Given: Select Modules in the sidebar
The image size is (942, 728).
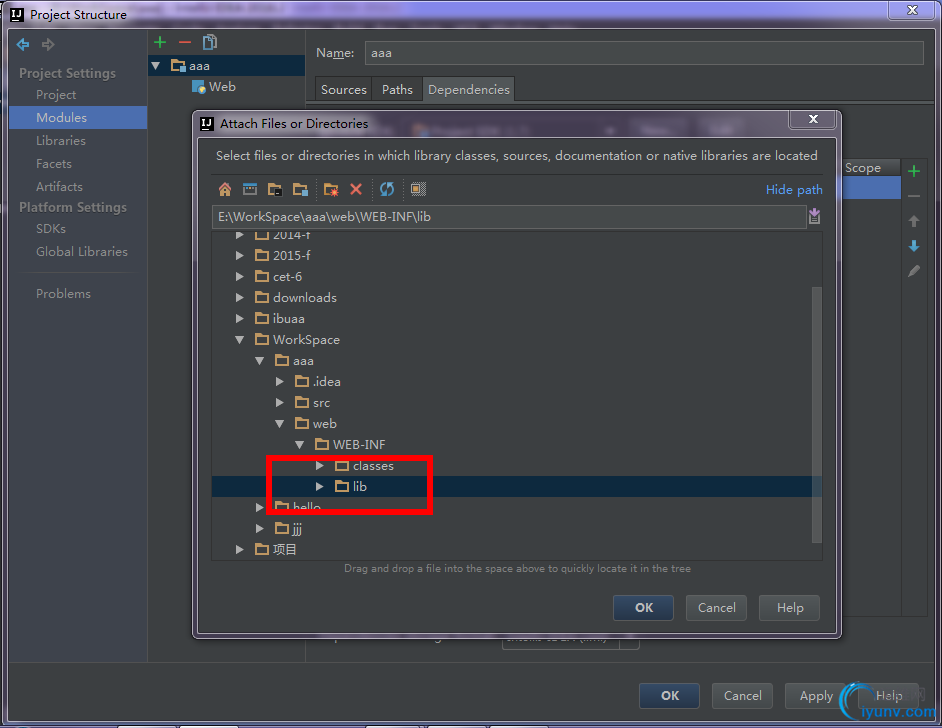Looking at the screenshot, I should [x=78, y=118].
